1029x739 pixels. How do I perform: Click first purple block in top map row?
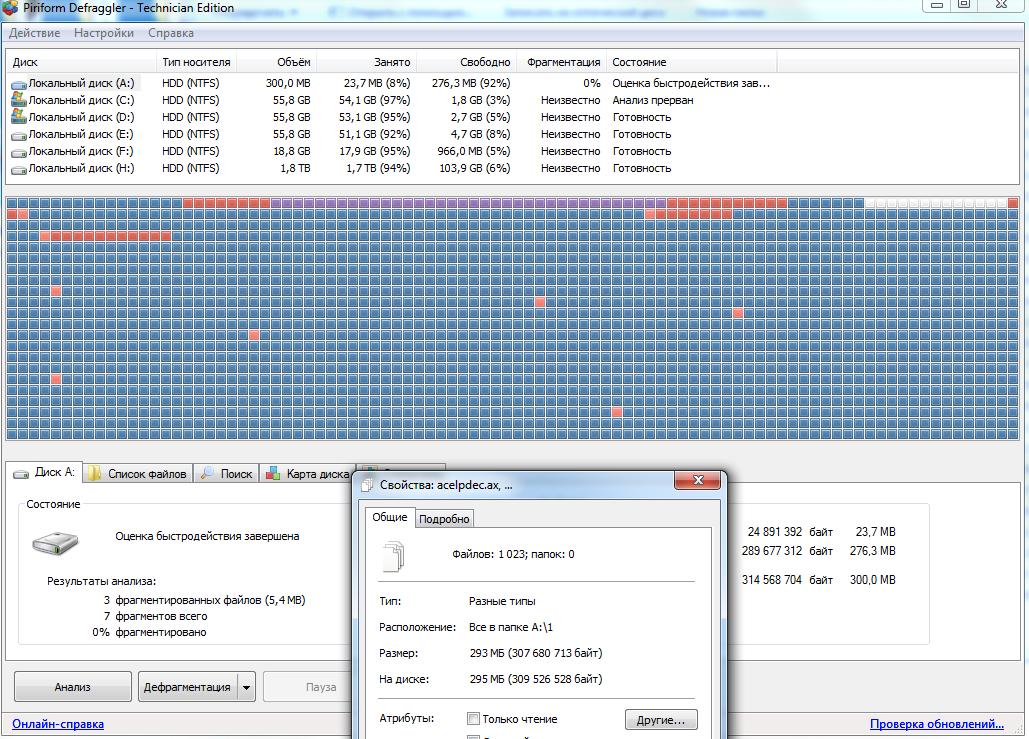tap(276, 203)
